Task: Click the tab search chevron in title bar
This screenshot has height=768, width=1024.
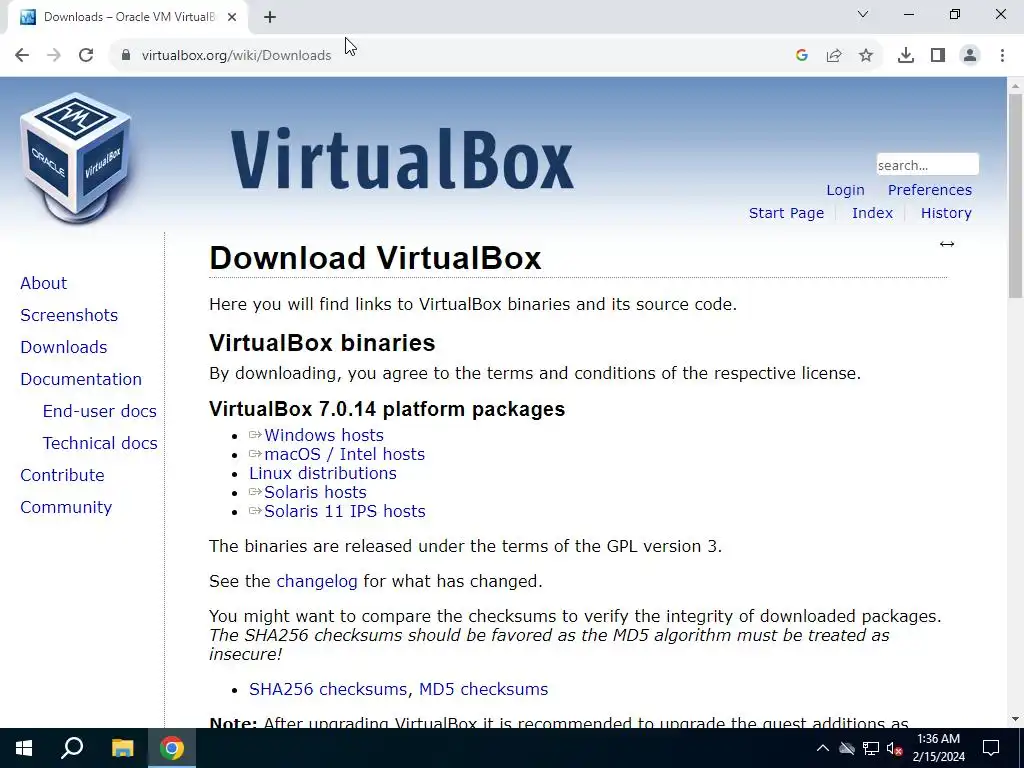Action: pos(863,14)
